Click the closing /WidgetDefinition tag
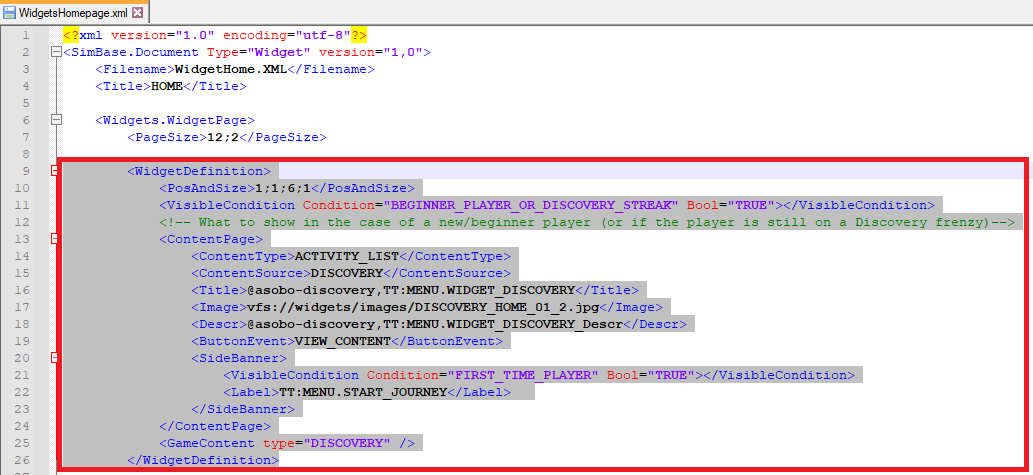This screenshot has width=1033, height=475. pos(202,460)
